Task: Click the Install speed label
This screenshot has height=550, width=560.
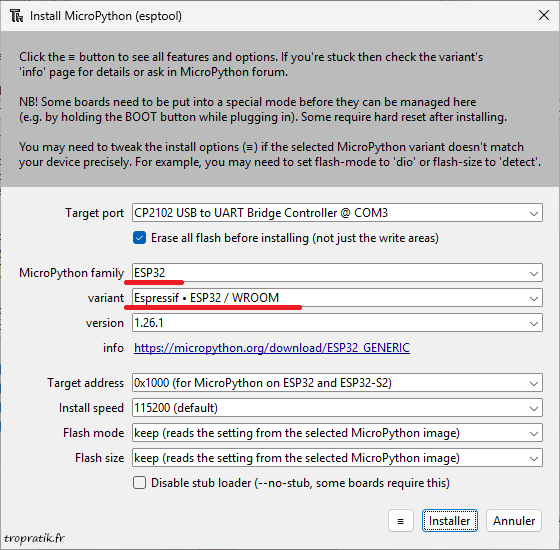Action: point(91,408)
